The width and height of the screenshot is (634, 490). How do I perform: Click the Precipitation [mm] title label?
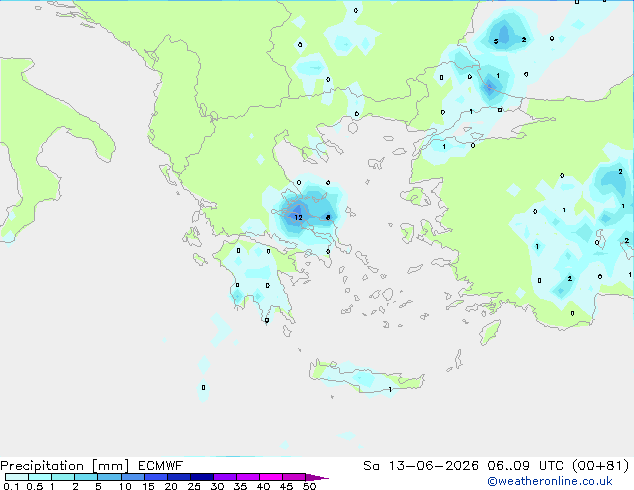(x=65, y=466)
